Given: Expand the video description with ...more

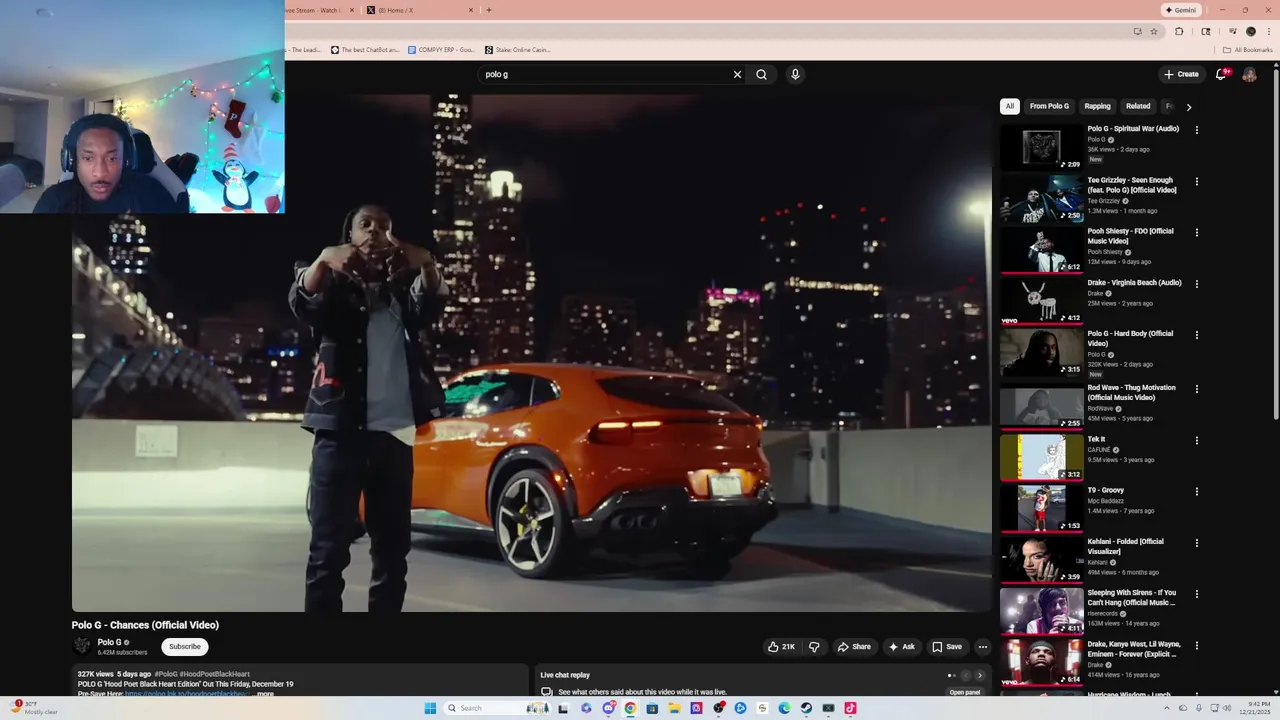Looking at the screenshot, I should 264,693.
